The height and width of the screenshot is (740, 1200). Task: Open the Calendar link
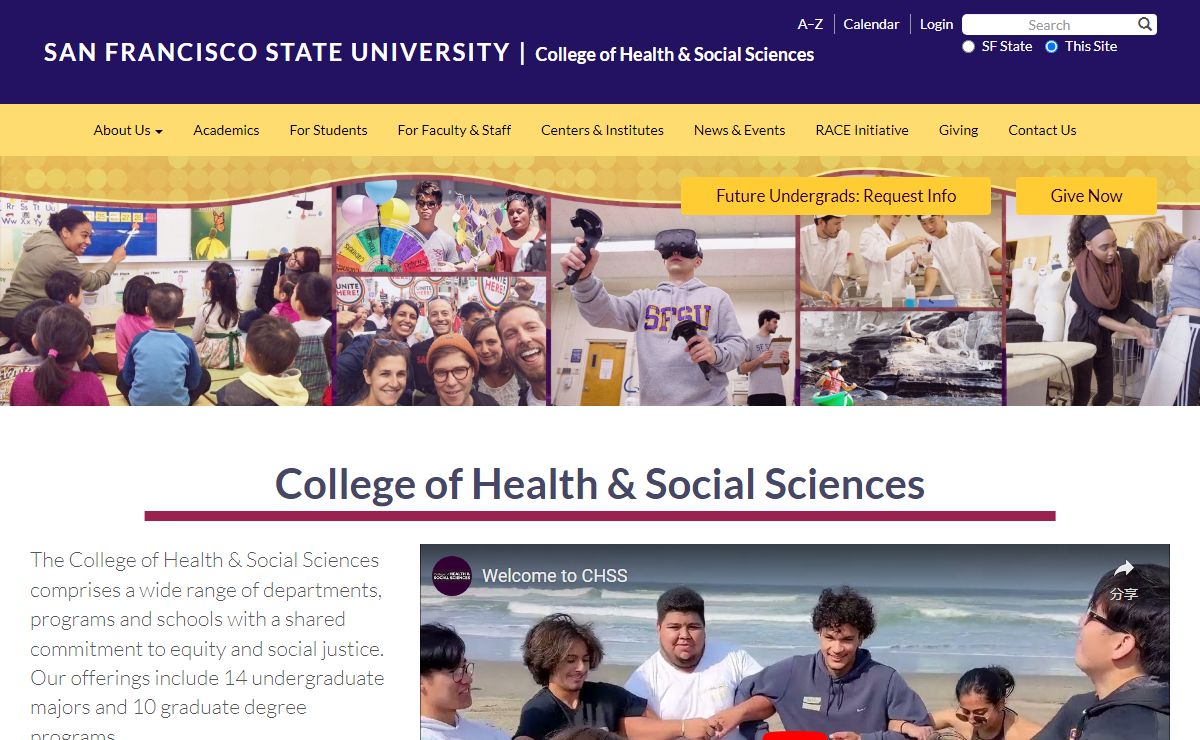click(871, 24)
